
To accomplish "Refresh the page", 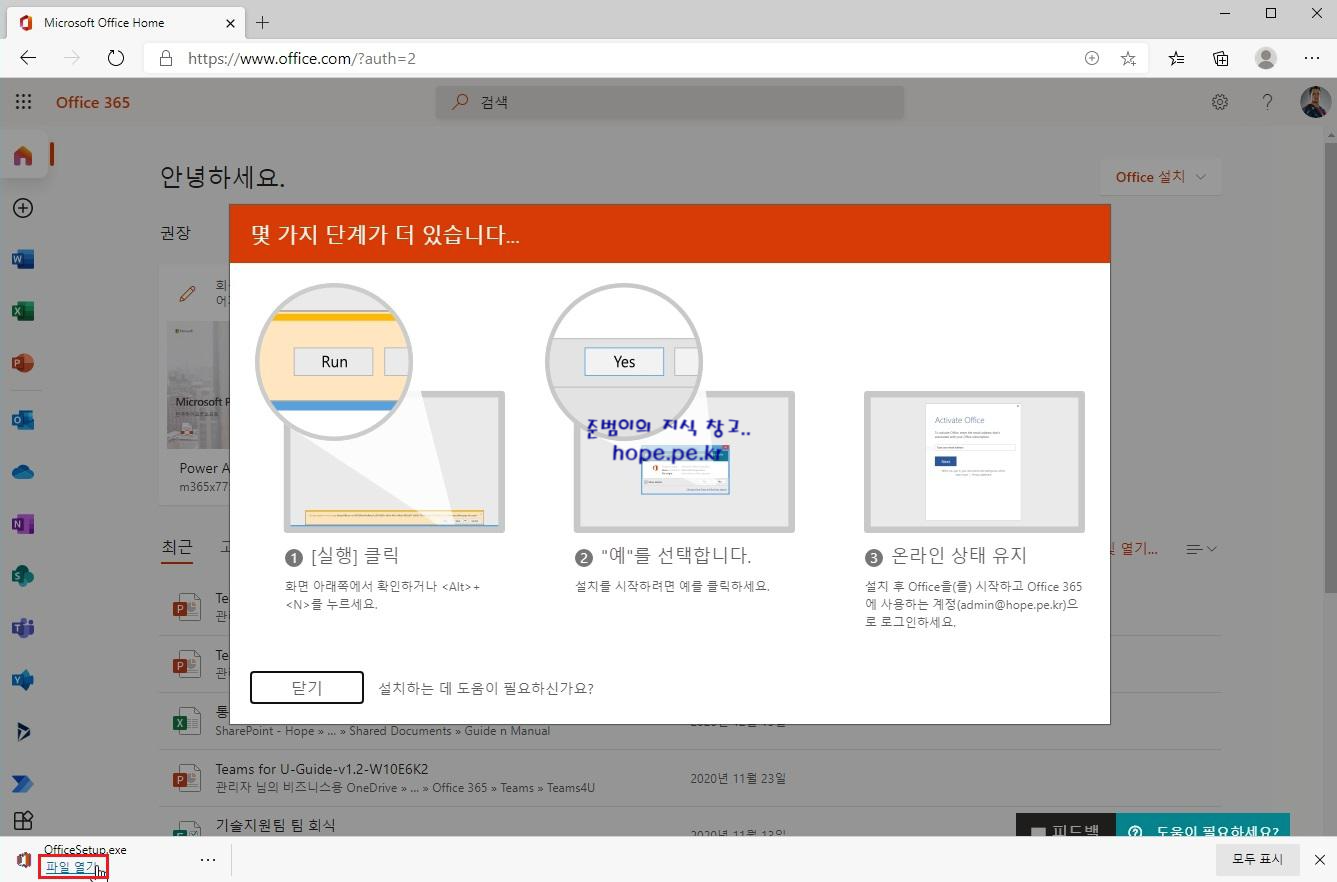I will pos(116,58).
